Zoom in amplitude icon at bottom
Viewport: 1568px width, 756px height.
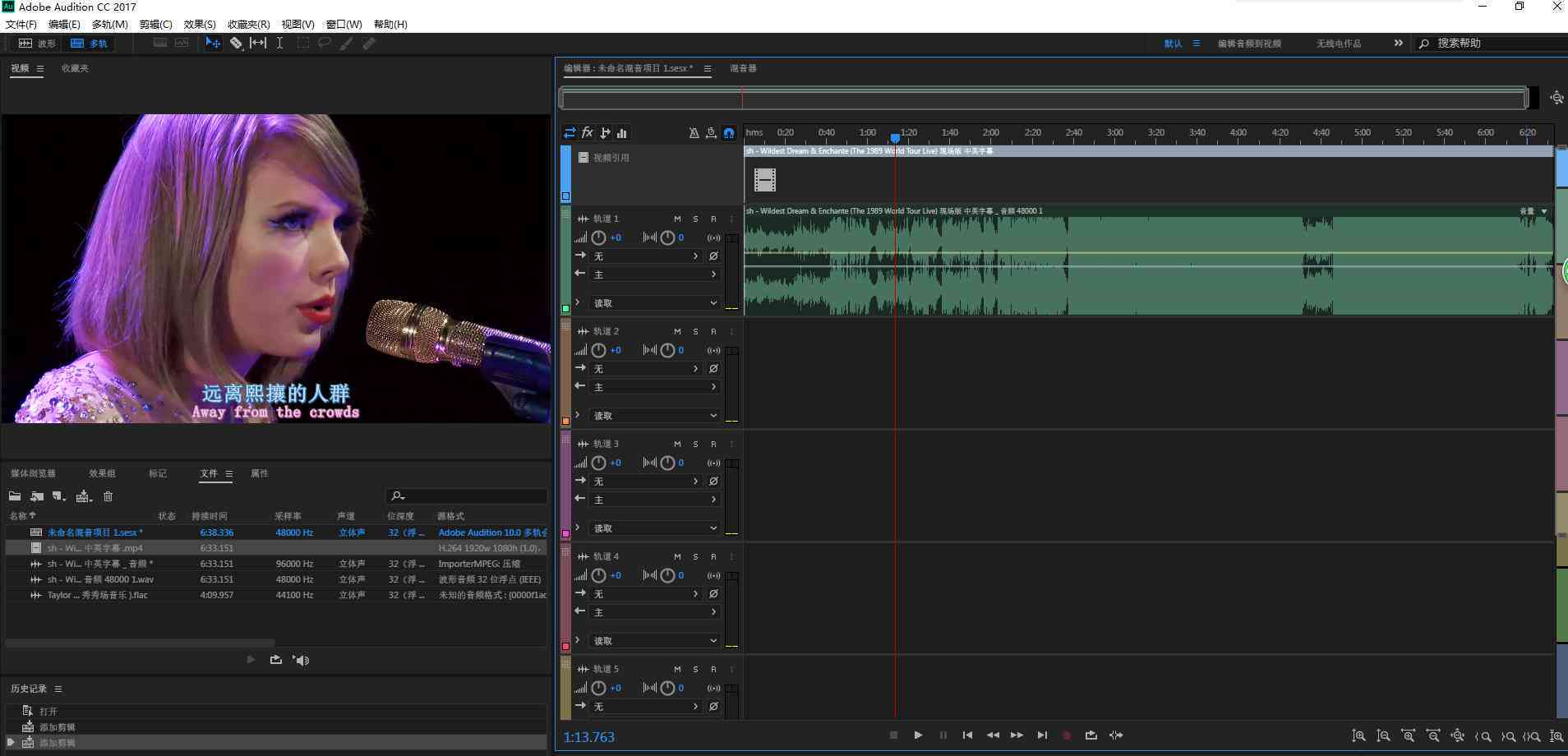tap(1359, 736)
